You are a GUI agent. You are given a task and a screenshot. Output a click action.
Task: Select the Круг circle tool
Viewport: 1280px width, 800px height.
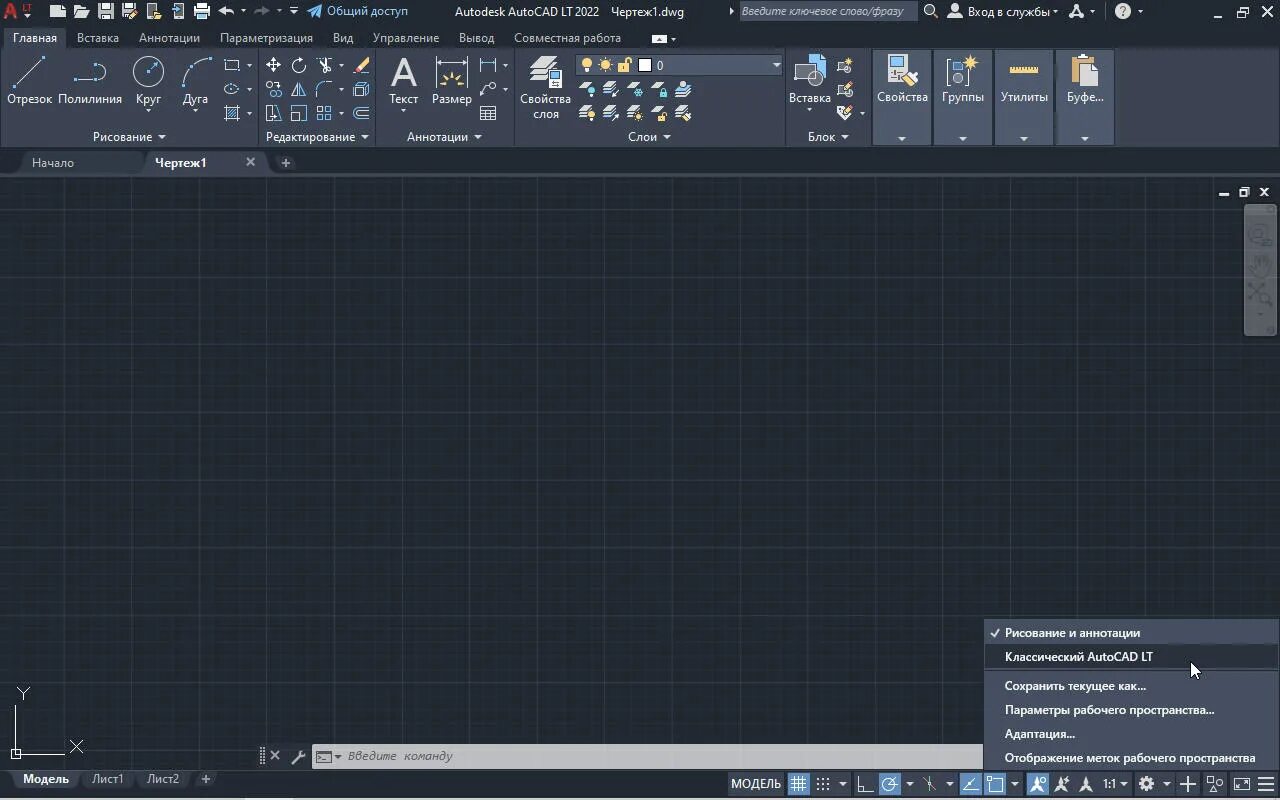(x=148, y=81)
